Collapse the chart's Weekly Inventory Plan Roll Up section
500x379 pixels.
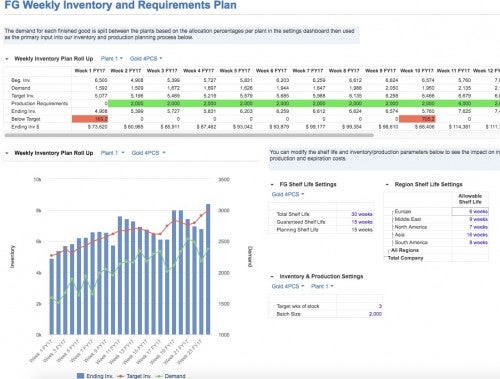pos(7,153)
